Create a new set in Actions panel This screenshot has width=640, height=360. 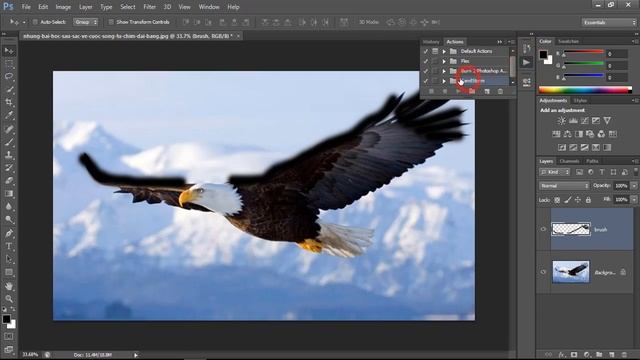tap(472, 92)
